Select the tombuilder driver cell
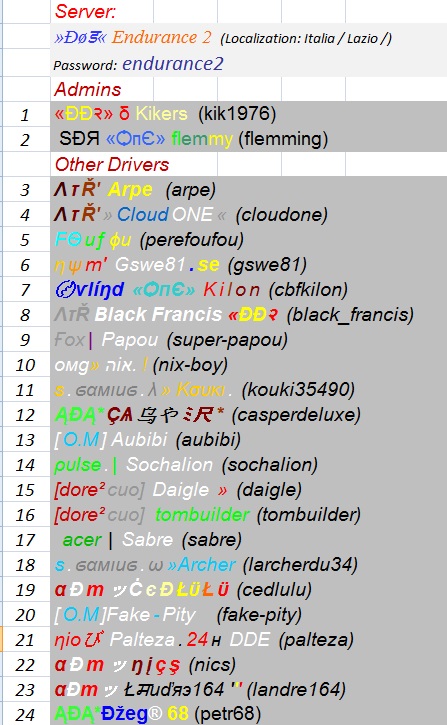 pos(249,514)
